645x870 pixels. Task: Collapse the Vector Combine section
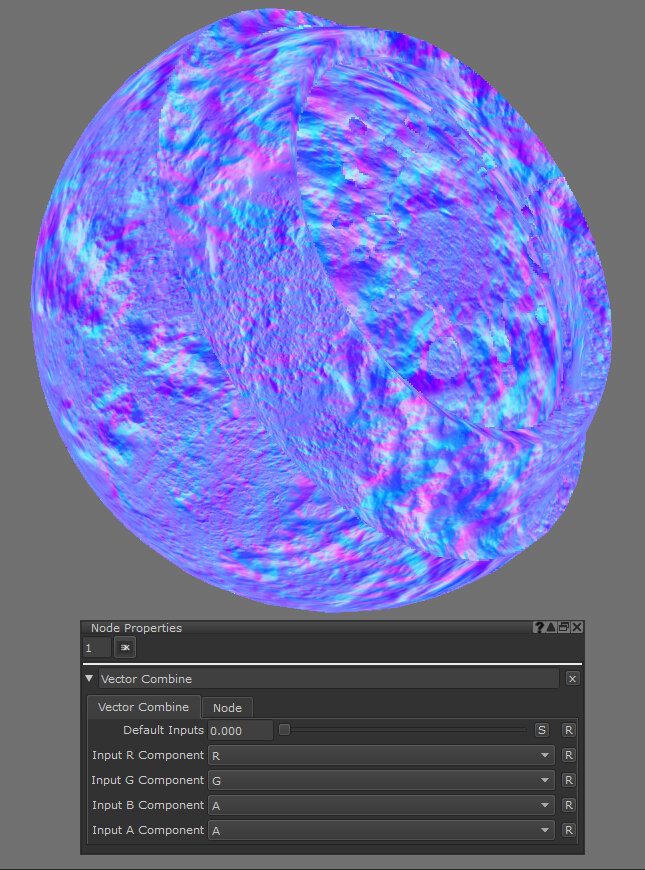point(90,678)
